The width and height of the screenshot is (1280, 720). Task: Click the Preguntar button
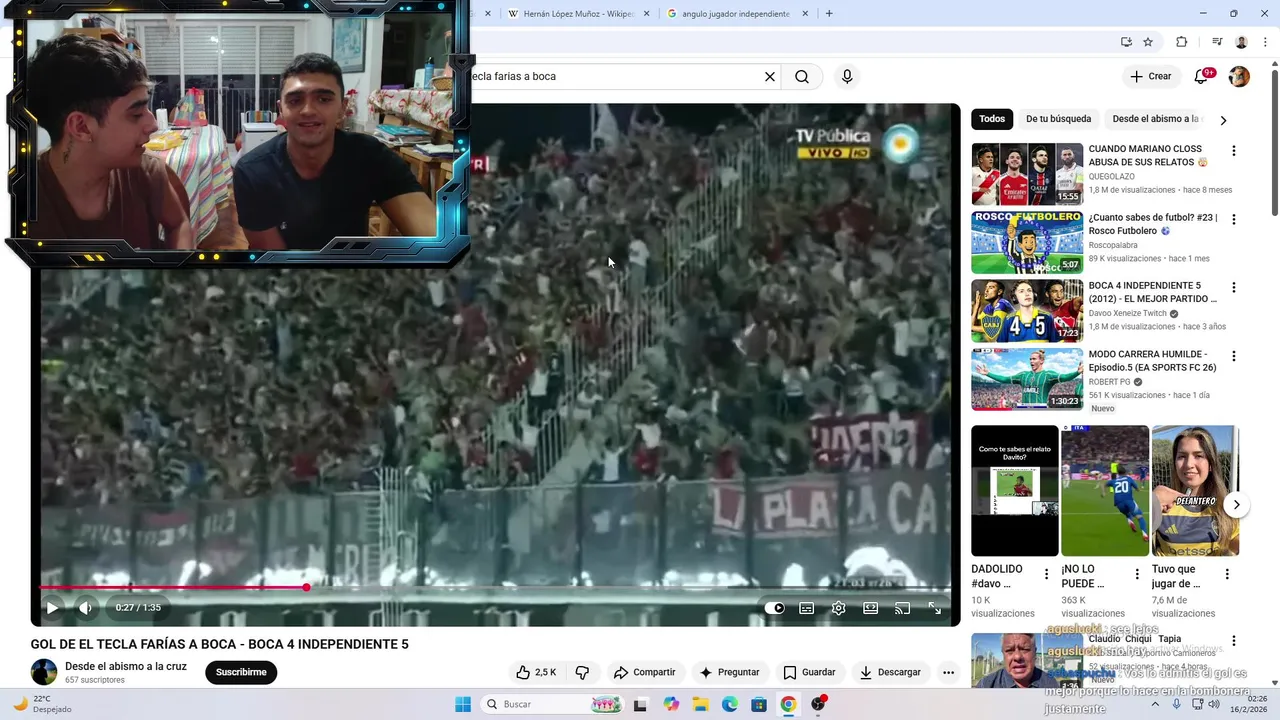pos(729,672)
